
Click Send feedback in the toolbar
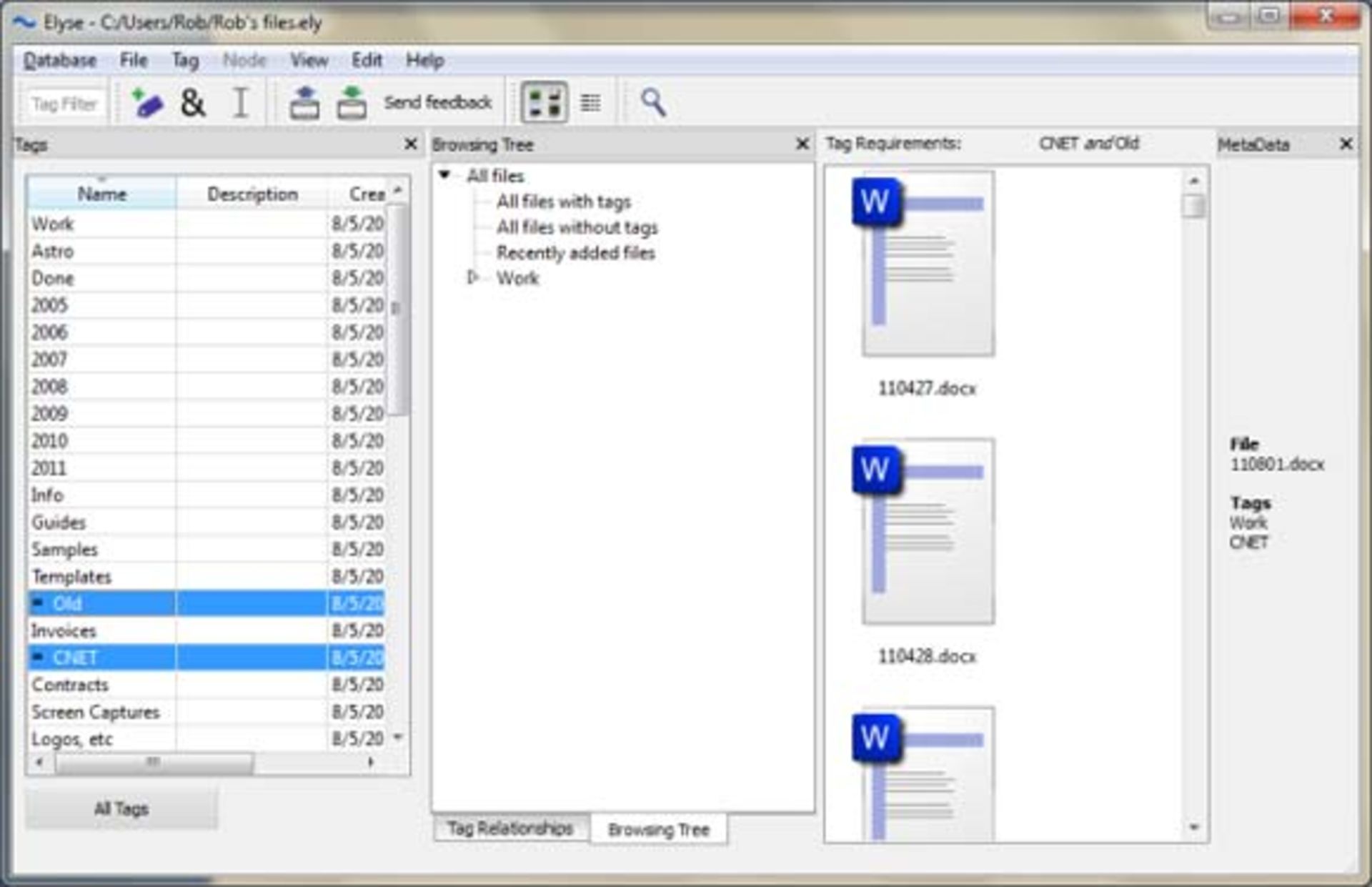[438, 103]
